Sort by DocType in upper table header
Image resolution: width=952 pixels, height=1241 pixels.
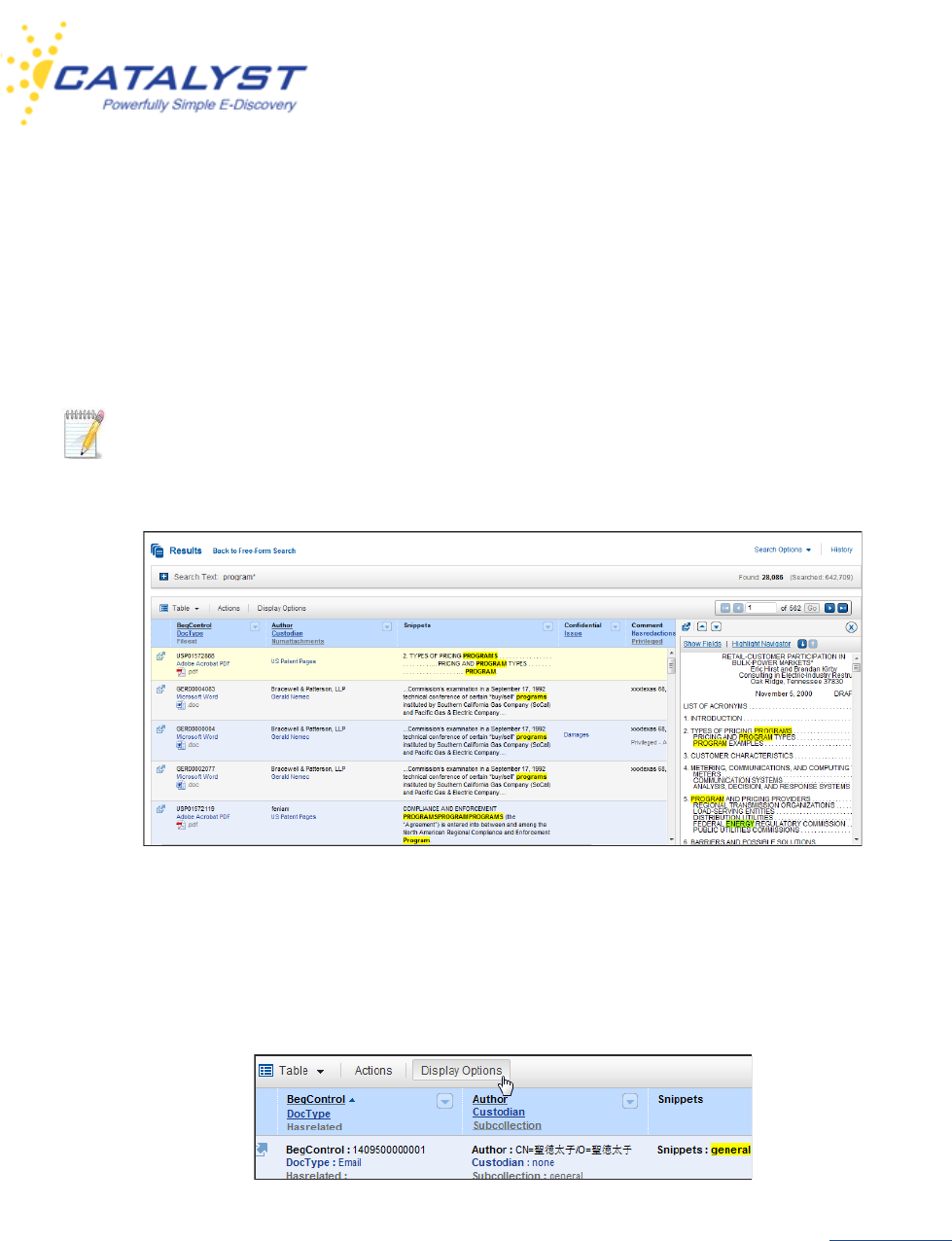click(190, 633)
